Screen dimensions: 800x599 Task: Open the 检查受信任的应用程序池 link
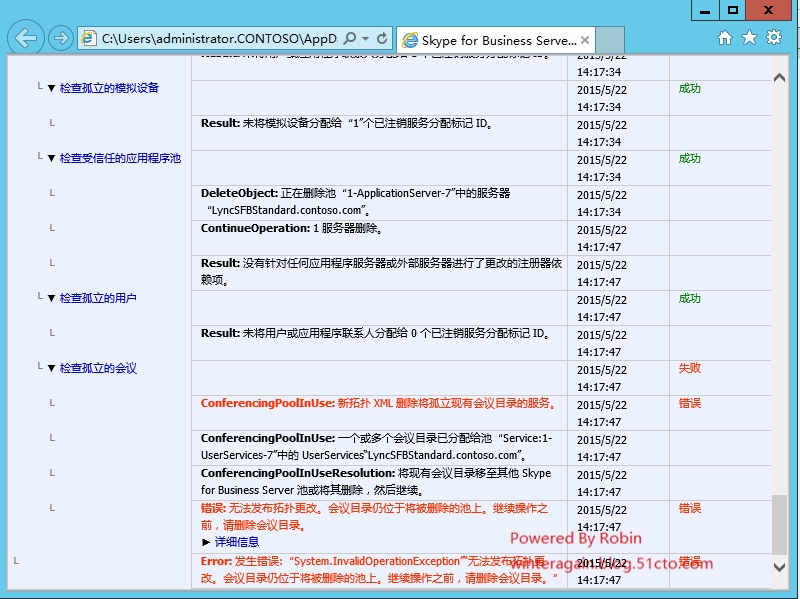point(120,158)
